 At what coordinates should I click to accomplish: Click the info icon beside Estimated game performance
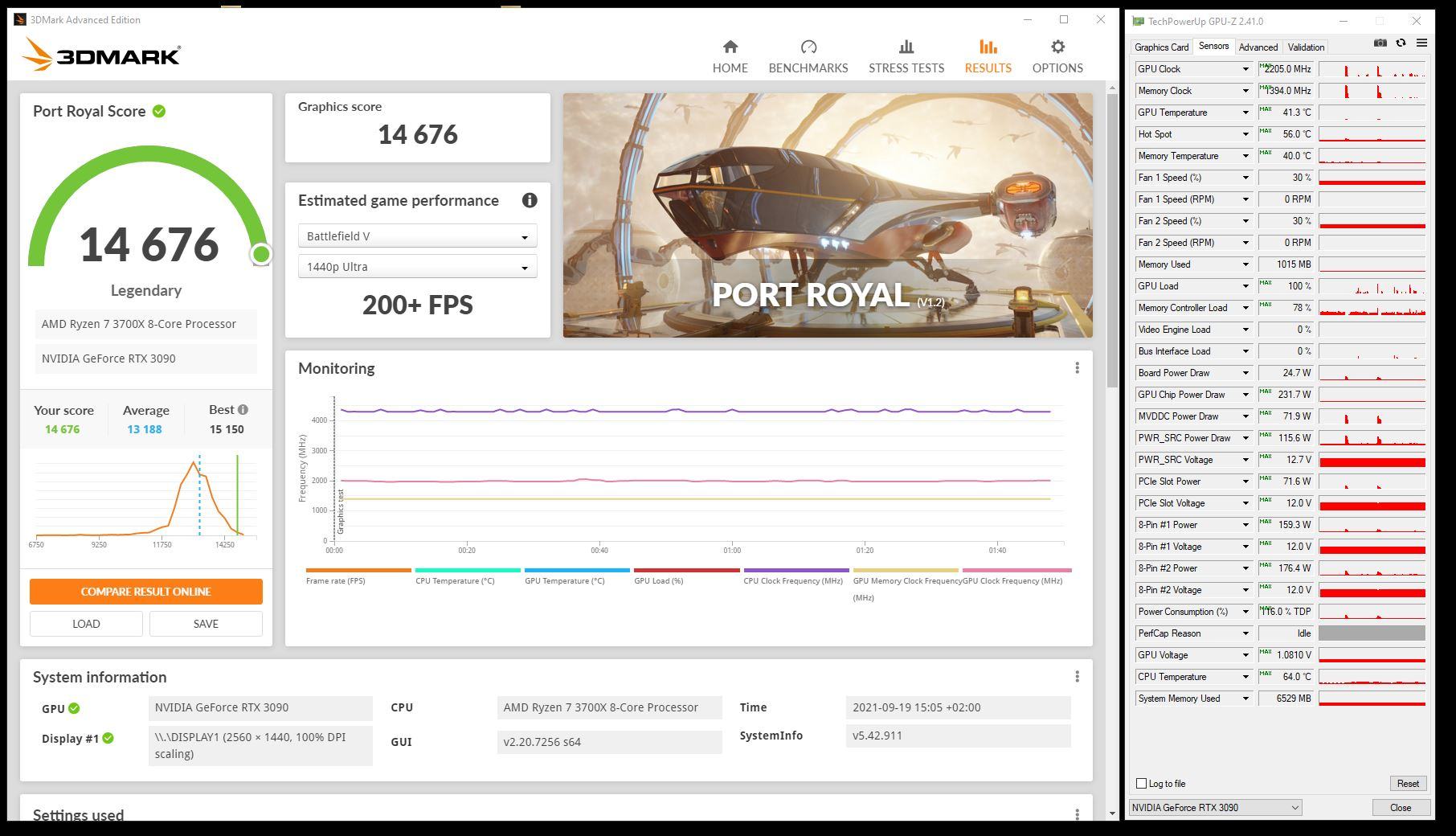[x=530, y=200]
